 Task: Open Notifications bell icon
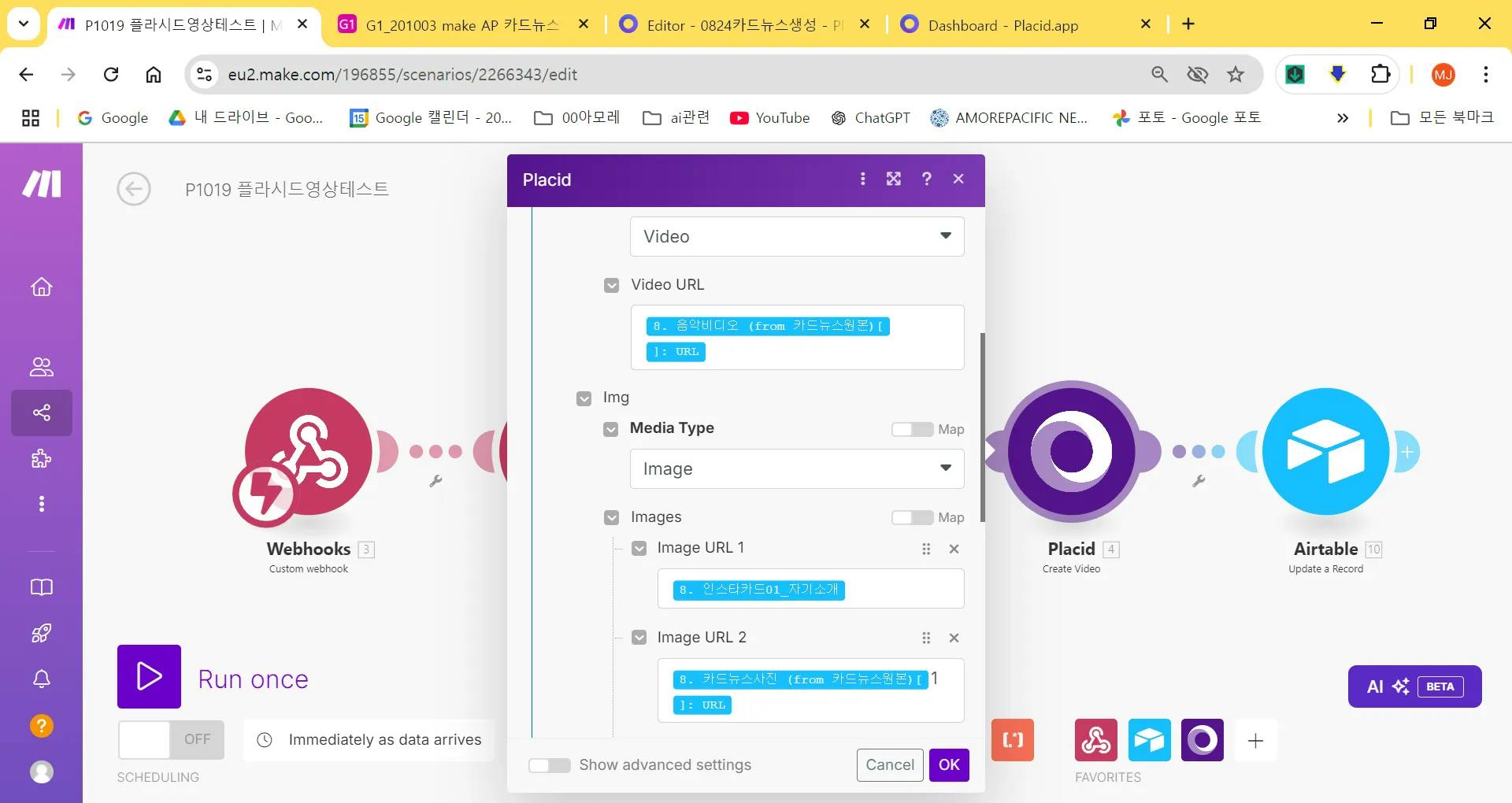[42, 679]
